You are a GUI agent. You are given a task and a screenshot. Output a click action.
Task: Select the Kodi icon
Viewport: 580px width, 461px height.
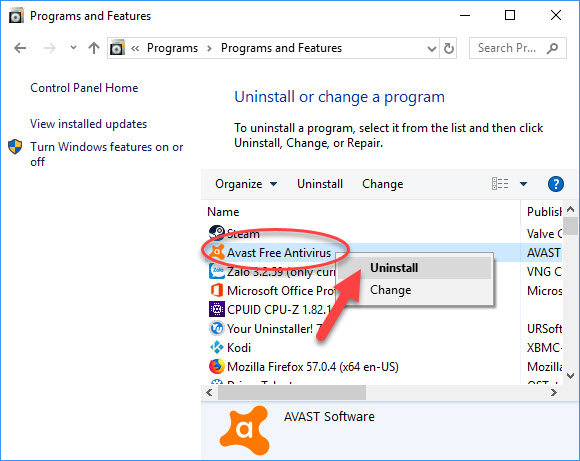pos(216,347)
